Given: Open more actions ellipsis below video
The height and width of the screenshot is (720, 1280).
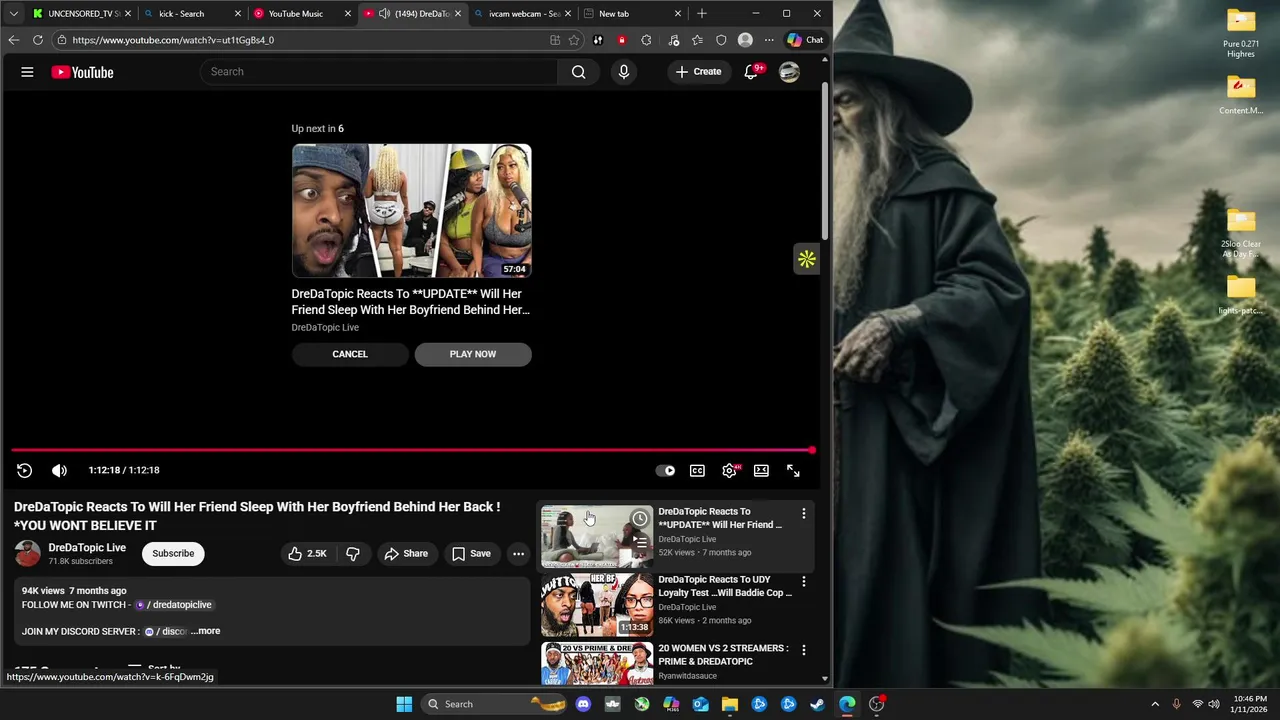Looking at the screenshot, I should click(518, 553).
